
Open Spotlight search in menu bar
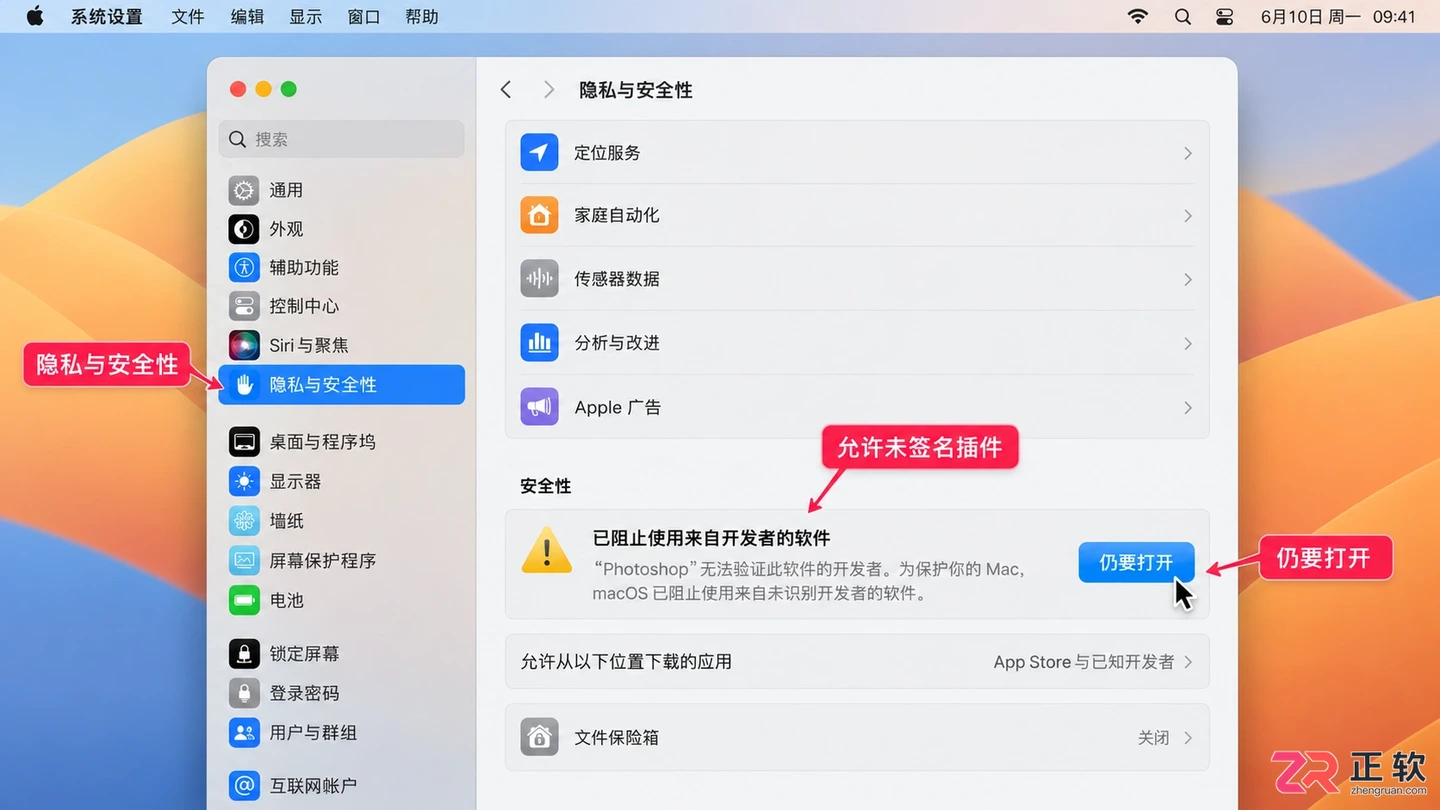click(x=1183, y=16)
